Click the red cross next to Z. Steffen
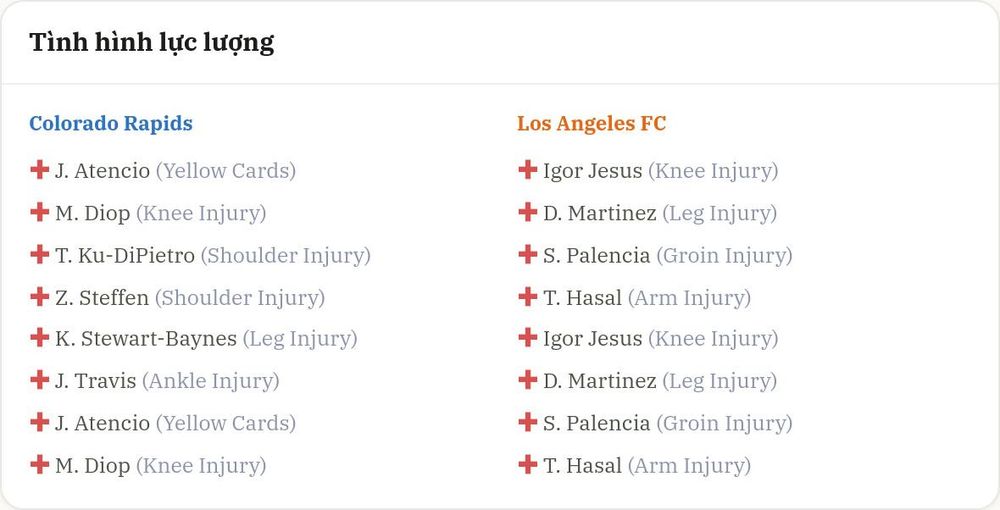Viewport: 1000px width, 510px height. click(x=40, y=296)
